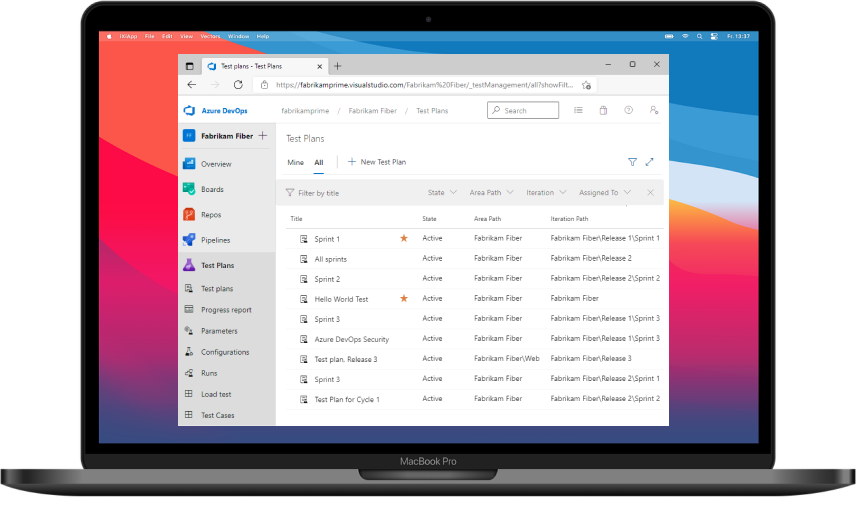Screen dimensions: 857x509
Task: Enter full screen mode with expand icon
Action: [x=649, y=162]
